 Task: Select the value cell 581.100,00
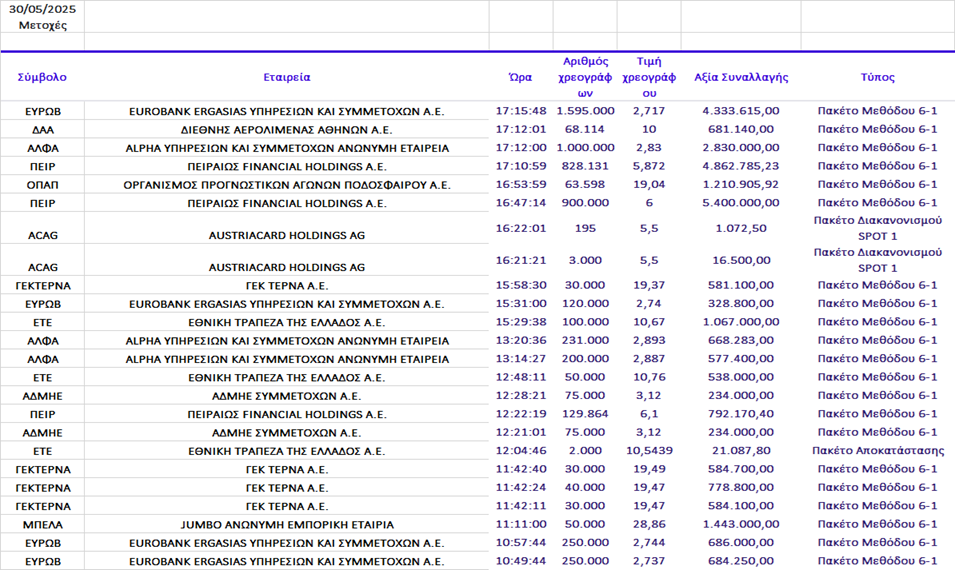[x=741, y=284]
